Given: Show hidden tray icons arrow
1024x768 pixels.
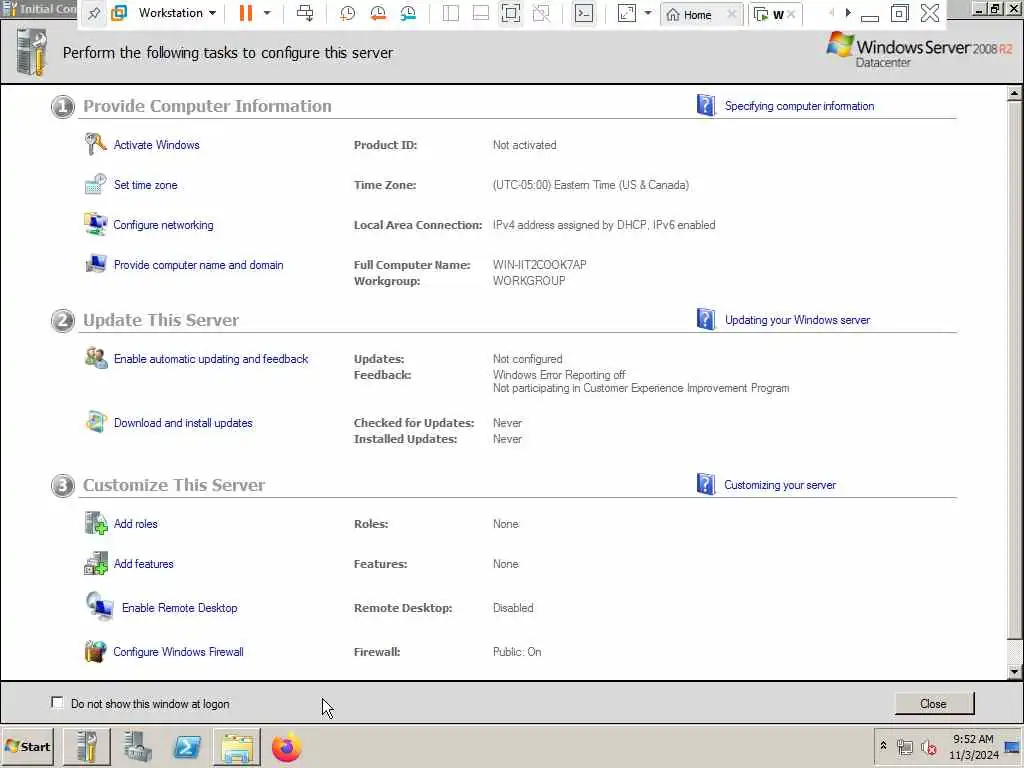Looking at the screenshot, I should [x=884, y=746].
